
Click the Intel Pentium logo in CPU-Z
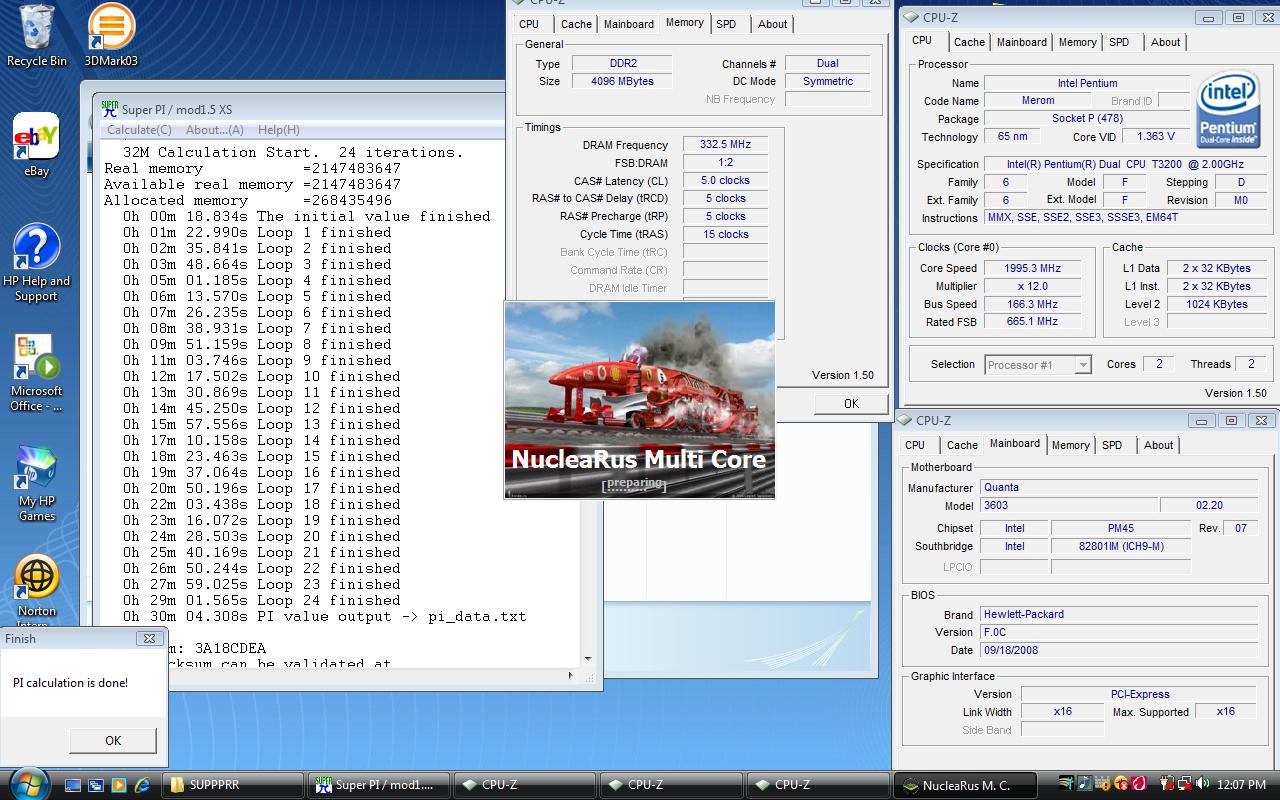coord(1226,109)
